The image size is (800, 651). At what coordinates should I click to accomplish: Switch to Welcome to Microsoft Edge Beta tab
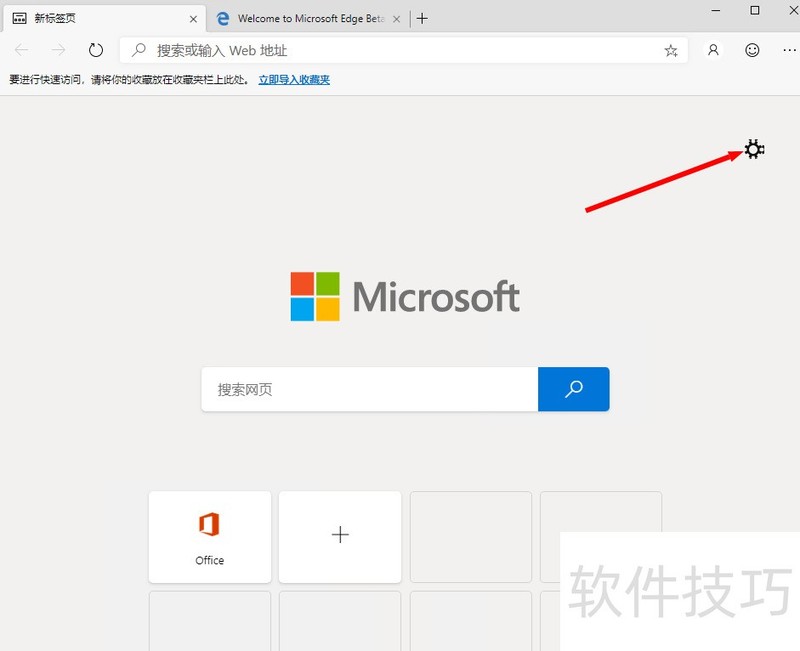click(309, 19)
